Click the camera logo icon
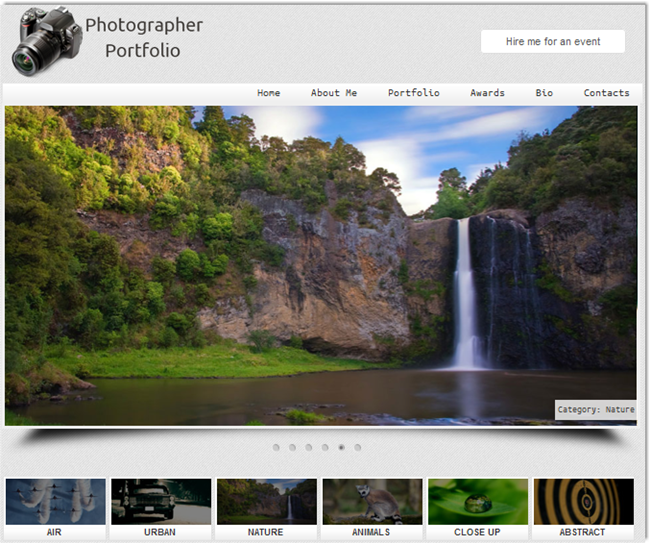 tap(47, 41)
